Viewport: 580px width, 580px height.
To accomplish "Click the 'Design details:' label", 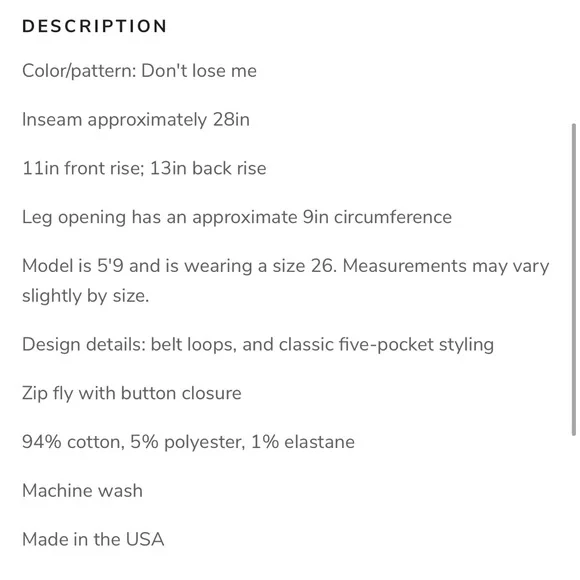I will click(x=84, y=345).
